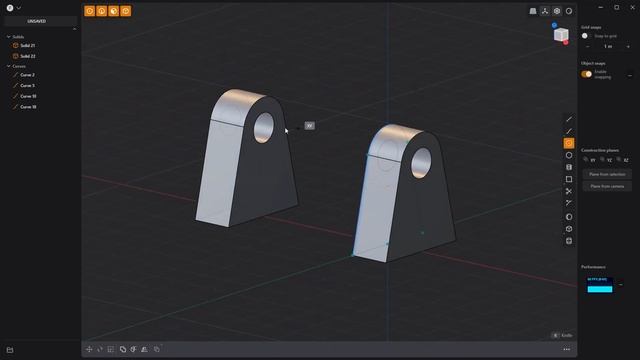Collapse the outliner panel chevron
This screenshot has width=640, height=360.
(x=74, y=29)
